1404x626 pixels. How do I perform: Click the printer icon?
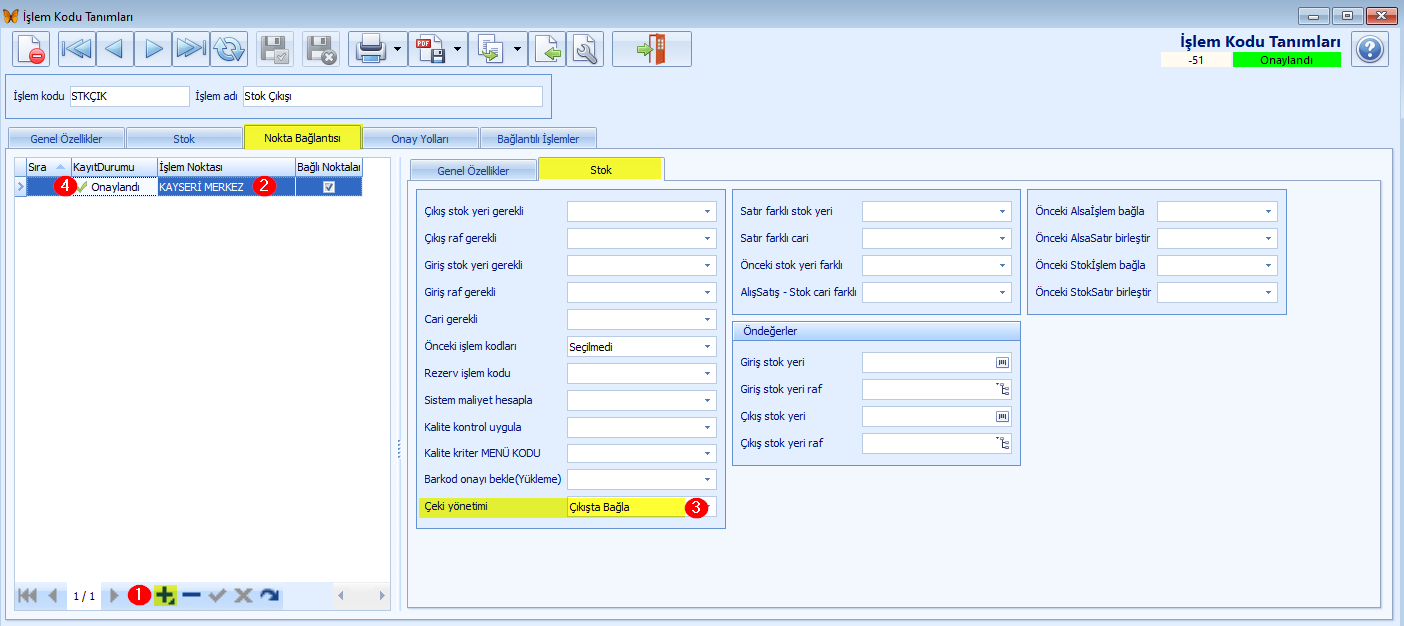370,49
